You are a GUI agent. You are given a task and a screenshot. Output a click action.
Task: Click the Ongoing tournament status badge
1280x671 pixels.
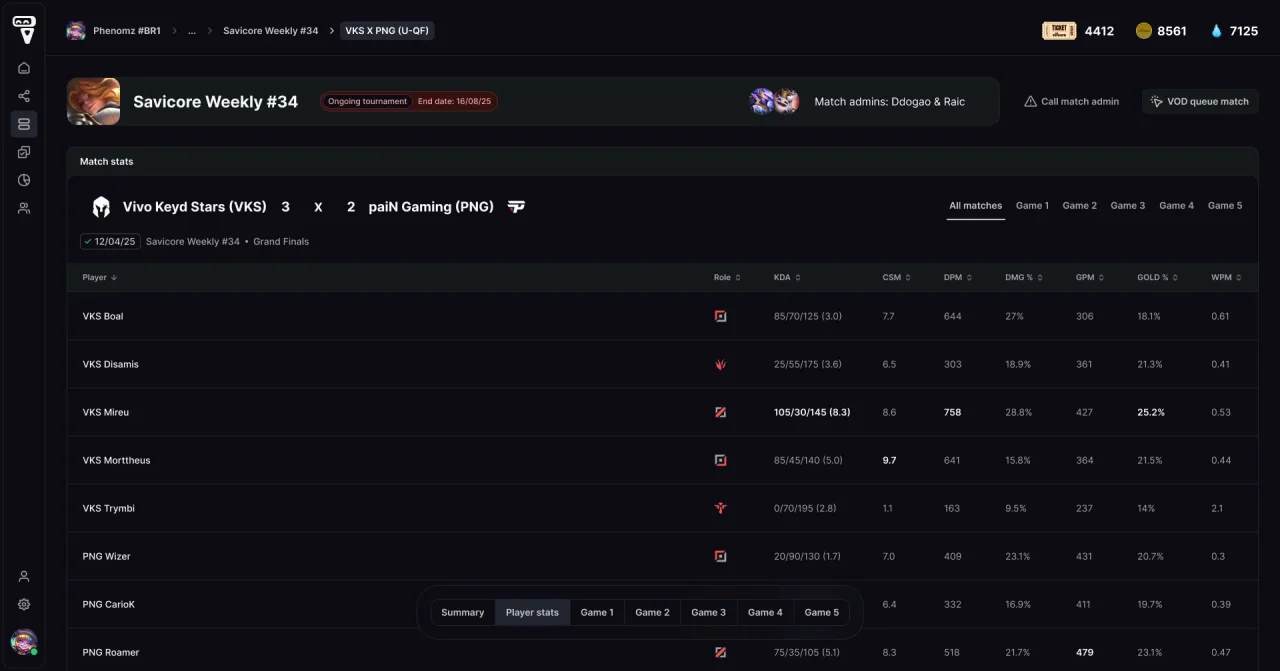click(x=367, y=101)
